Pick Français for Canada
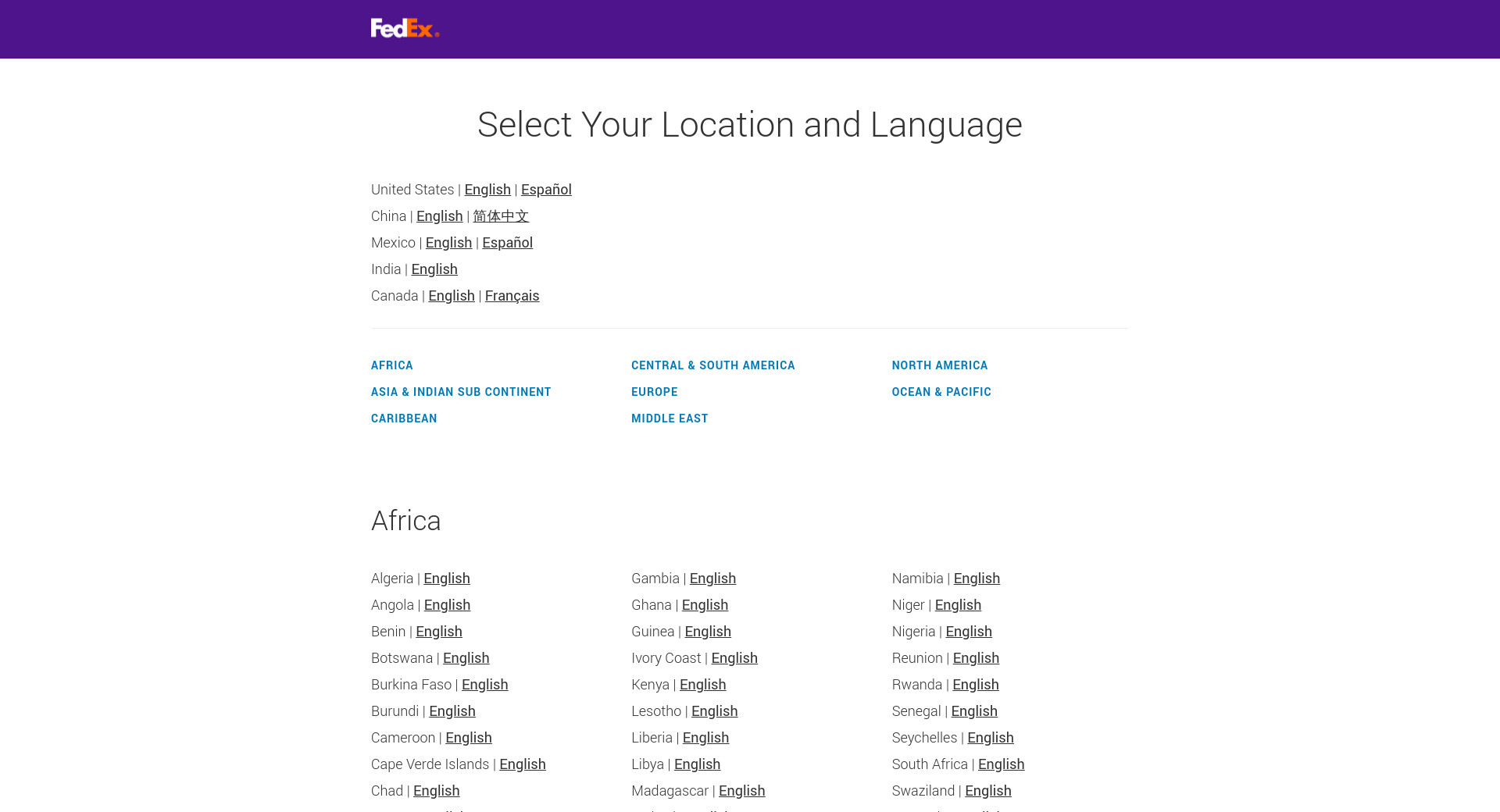1500x812 pixels. (512, 296)
